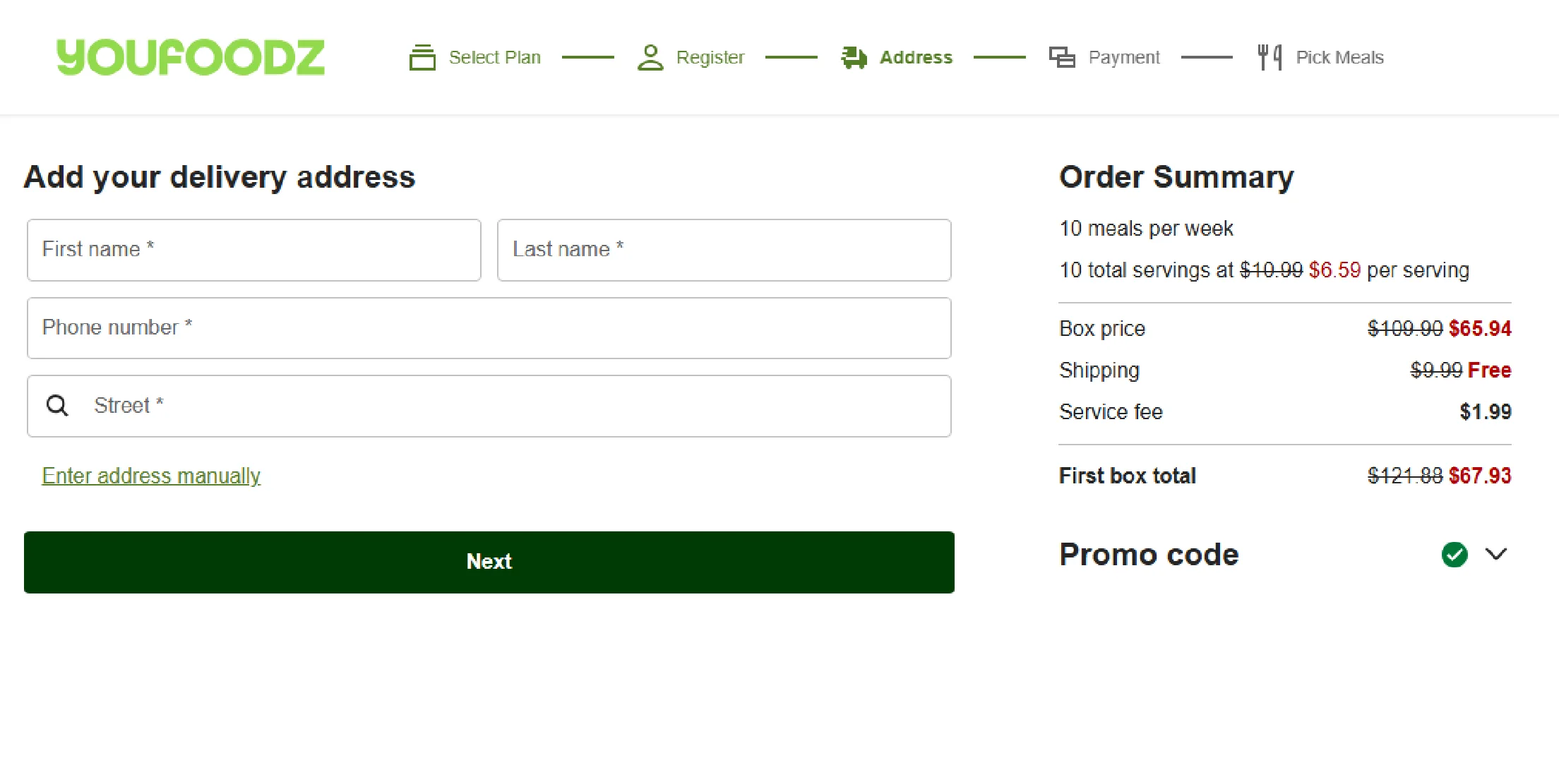Image resolution: width=1559 pixels, height=784 pixels.
Task: Click the Select Plan box icon
Action: click(422, 57)
